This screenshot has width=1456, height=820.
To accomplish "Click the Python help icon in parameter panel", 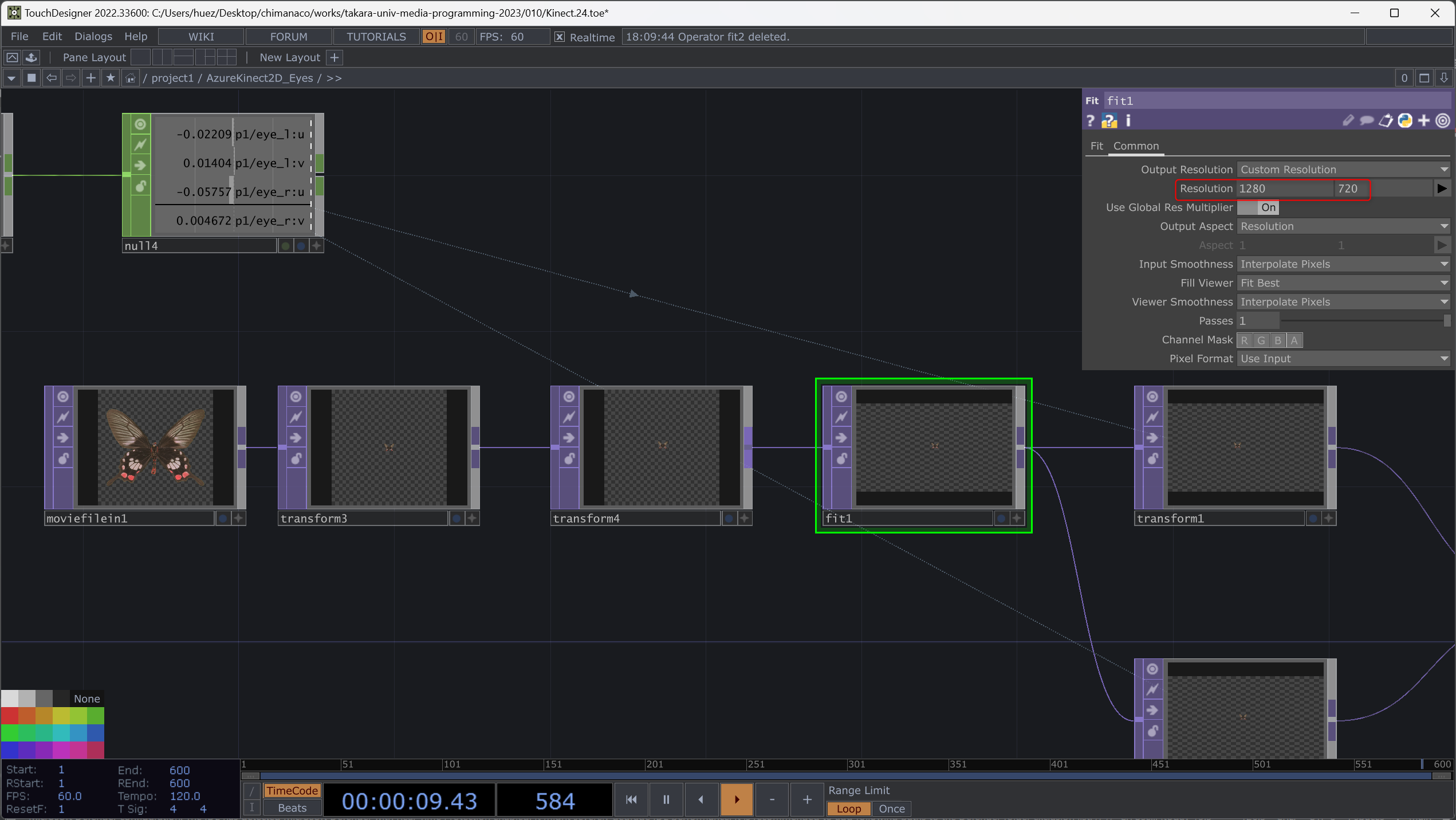I will click(1109, 121).
